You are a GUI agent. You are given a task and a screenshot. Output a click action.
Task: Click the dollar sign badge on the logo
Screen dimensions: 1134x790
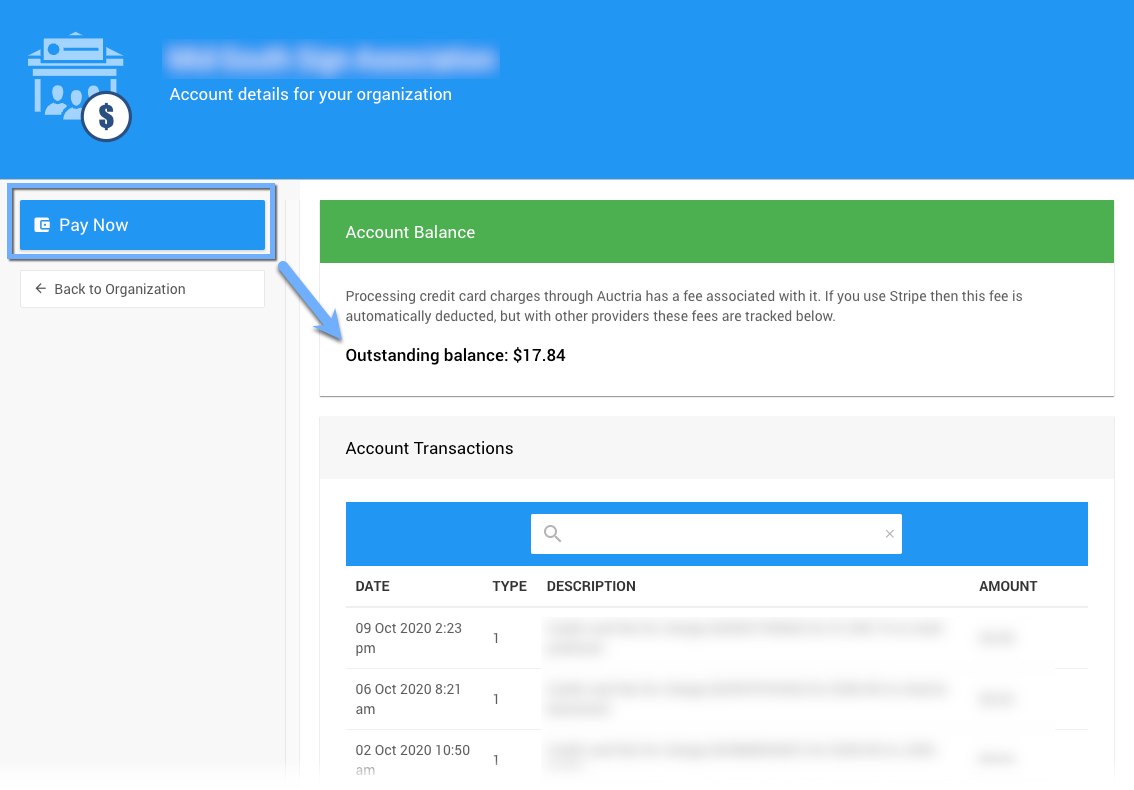(x=107, y=117)
